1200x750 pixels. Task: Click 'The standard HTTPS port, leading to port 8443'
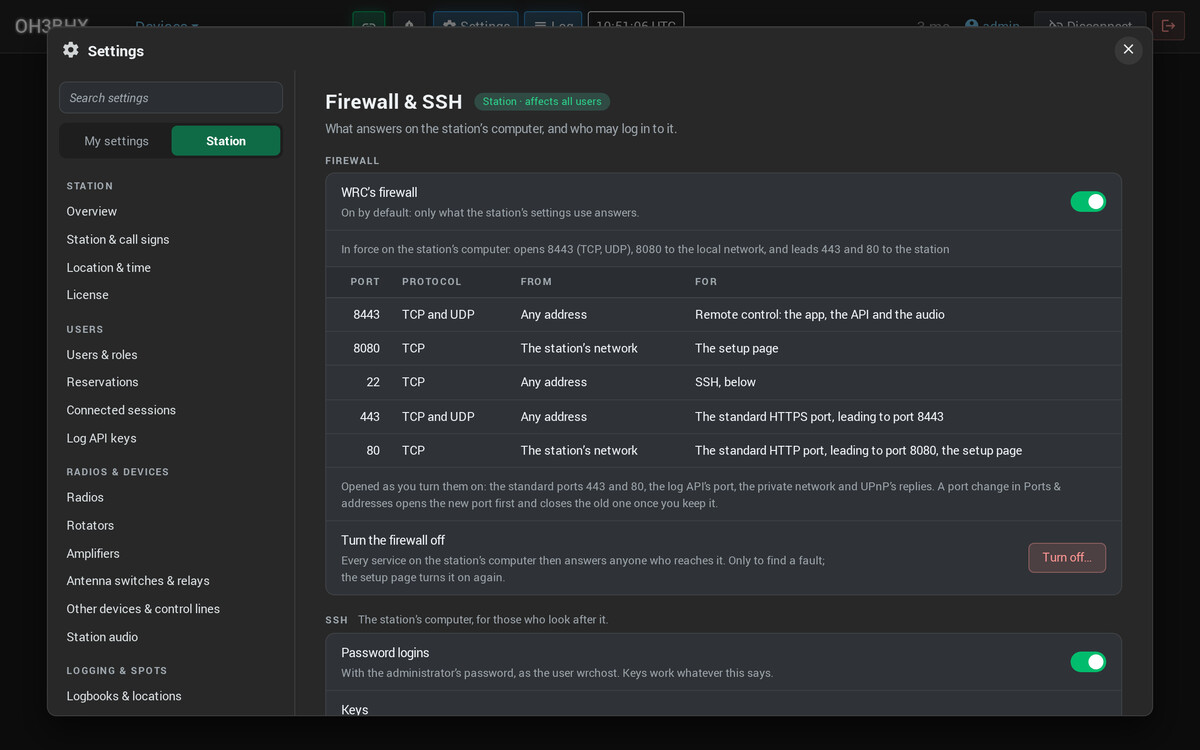[x=819, y=416]
